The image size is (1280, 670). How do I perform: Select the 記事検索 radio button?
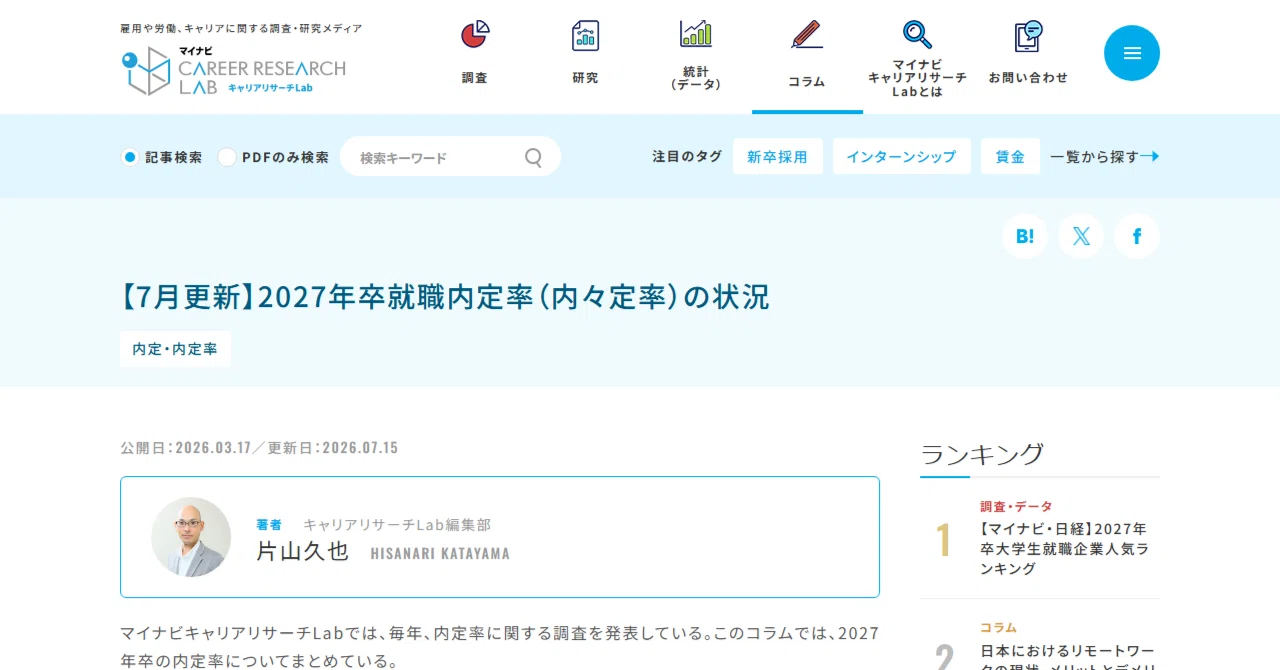(x=129, y=157)
